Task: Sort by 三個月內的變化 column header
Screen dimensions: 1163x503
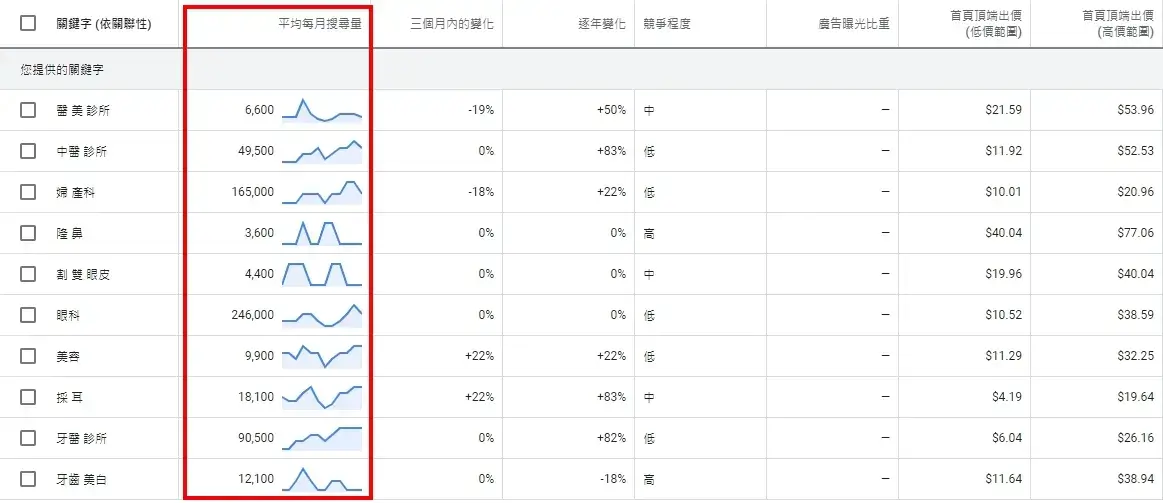Action: point(452,23)
